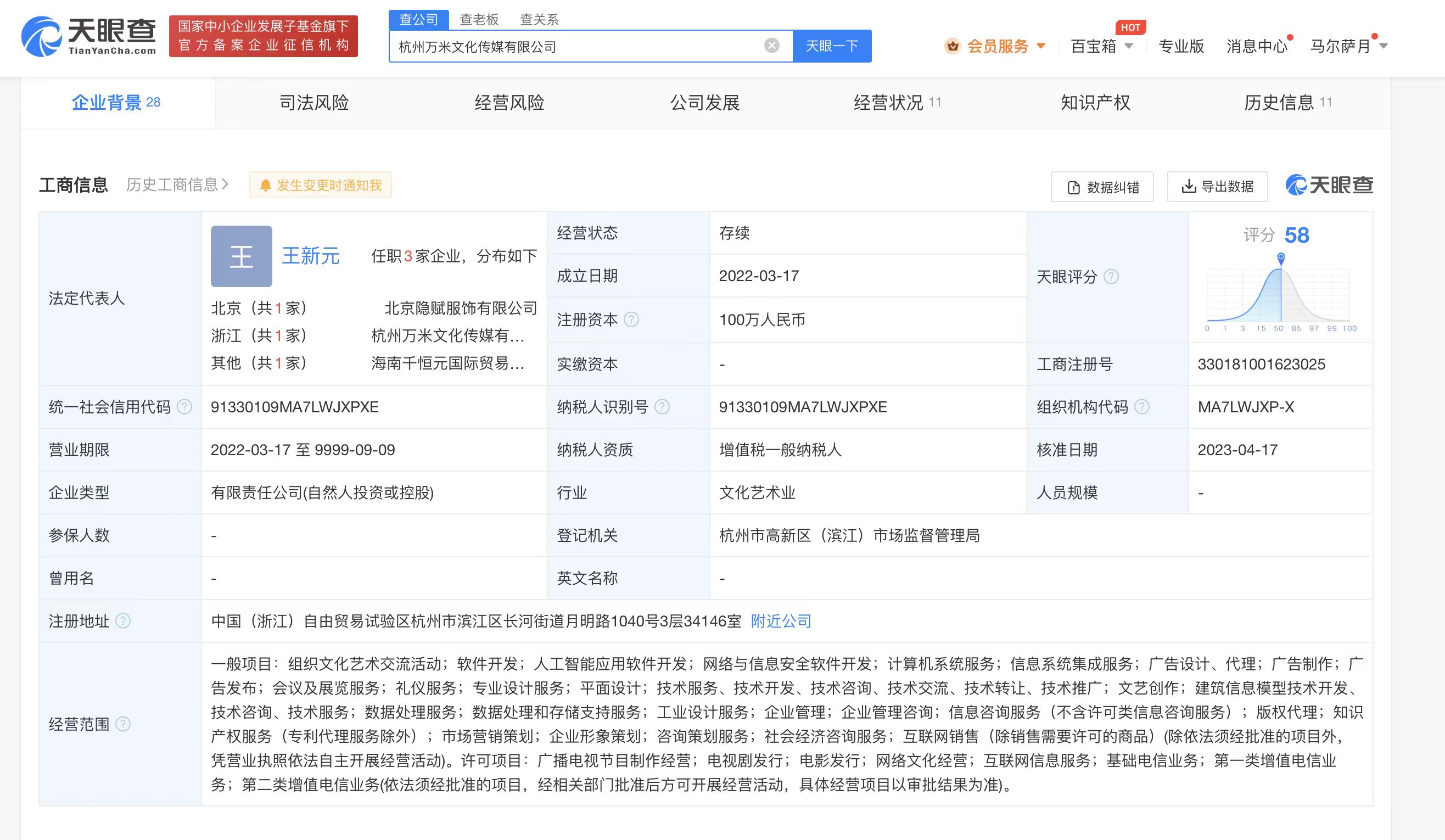The width and height of the screenshot is (1445, 840).
Task: Click the 存续 operating status value
Action: click(735, 233)
